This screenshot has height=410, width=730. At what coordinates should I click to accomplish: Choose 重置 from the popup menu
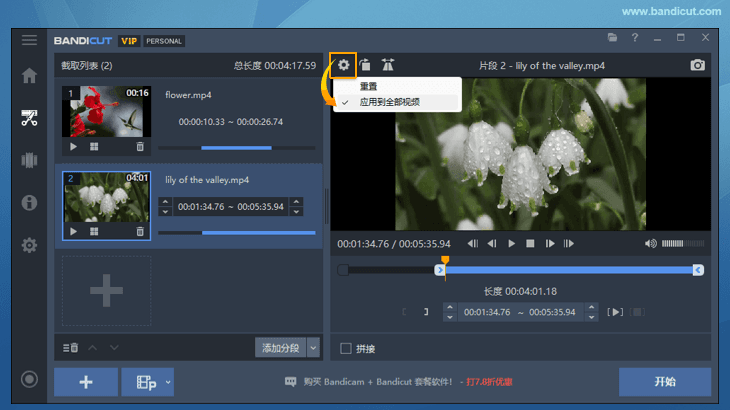369,87
